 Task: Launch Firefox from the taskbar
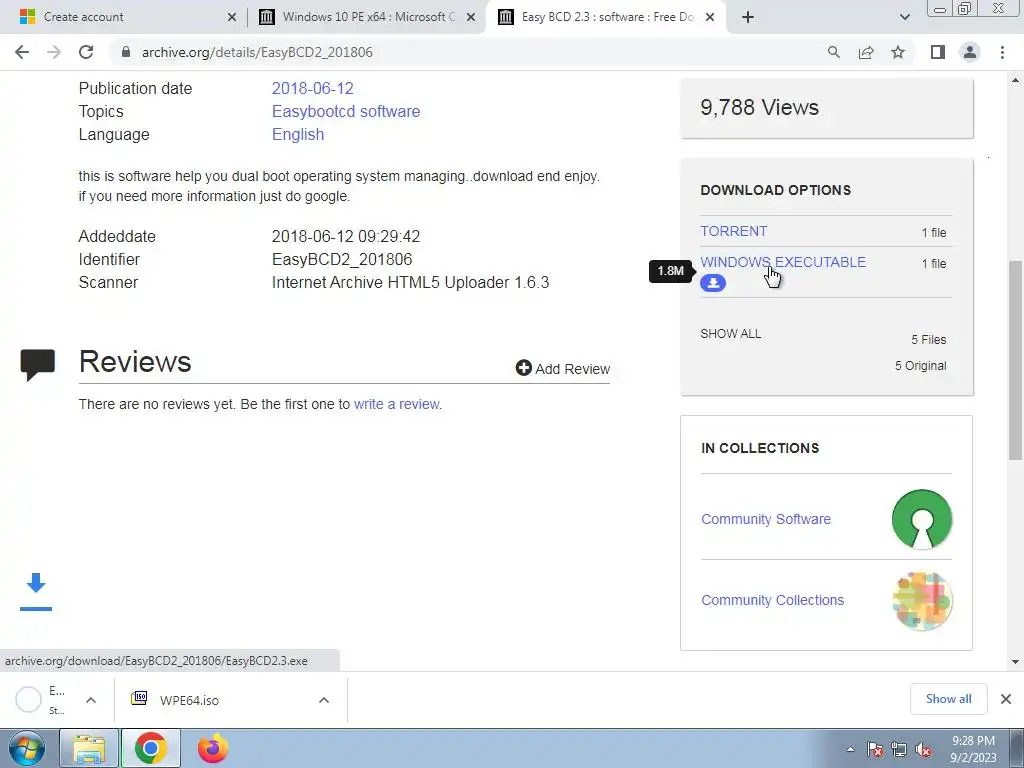pos(212,748)
